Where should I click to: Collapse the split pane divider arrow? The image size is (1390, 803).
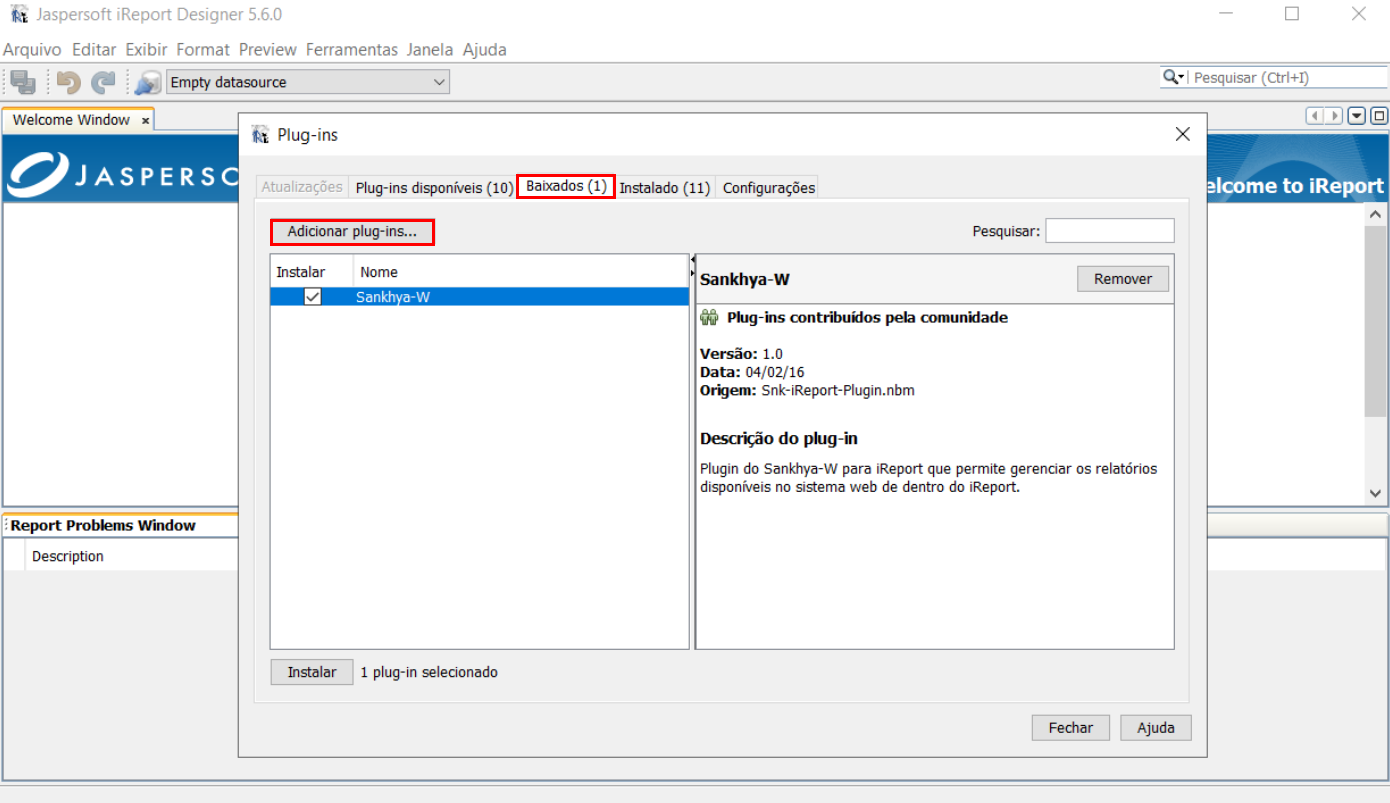(x=692, y=259)
